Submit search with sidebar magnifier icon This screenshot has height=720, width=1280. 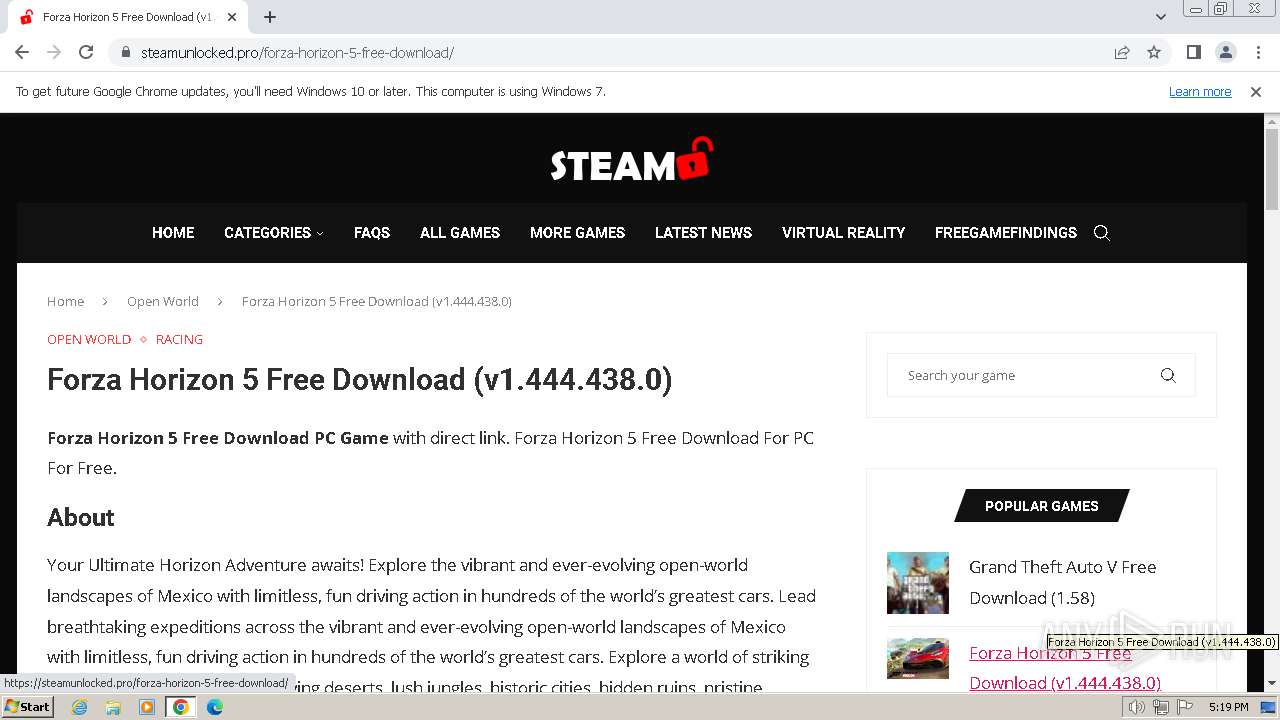click(1168, 375)
